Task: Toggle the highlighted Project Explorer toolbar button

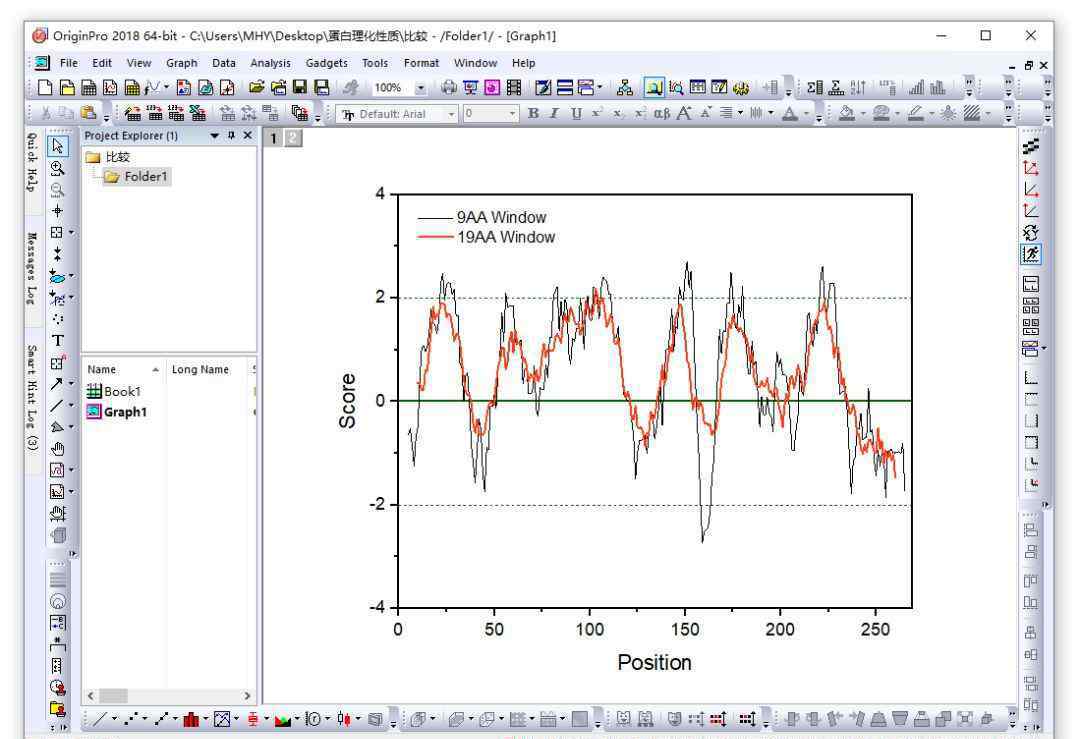Action: [x=654, y=87]
